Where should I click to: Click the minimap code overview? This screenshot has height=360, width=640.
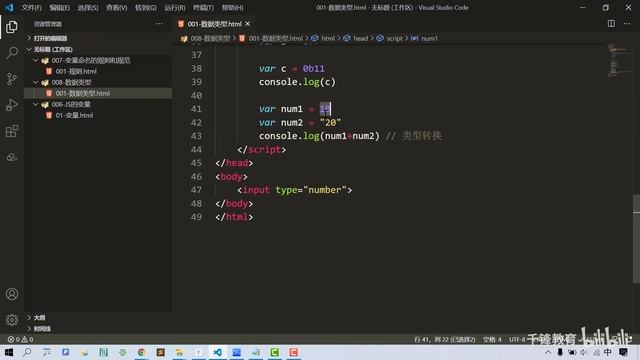click(619, 60)
